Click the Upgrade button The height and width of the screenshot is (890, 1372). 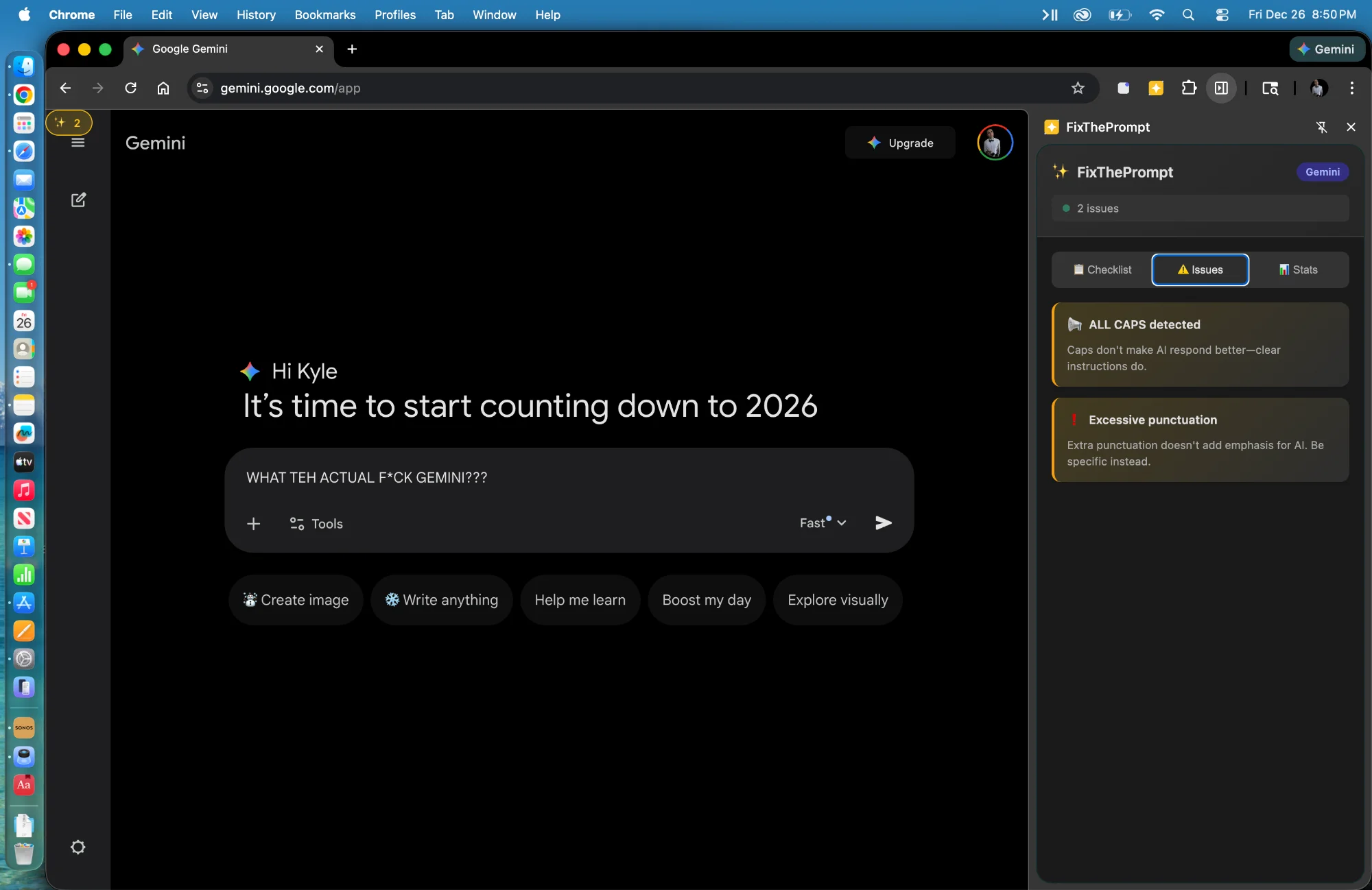tap(901, 143)
